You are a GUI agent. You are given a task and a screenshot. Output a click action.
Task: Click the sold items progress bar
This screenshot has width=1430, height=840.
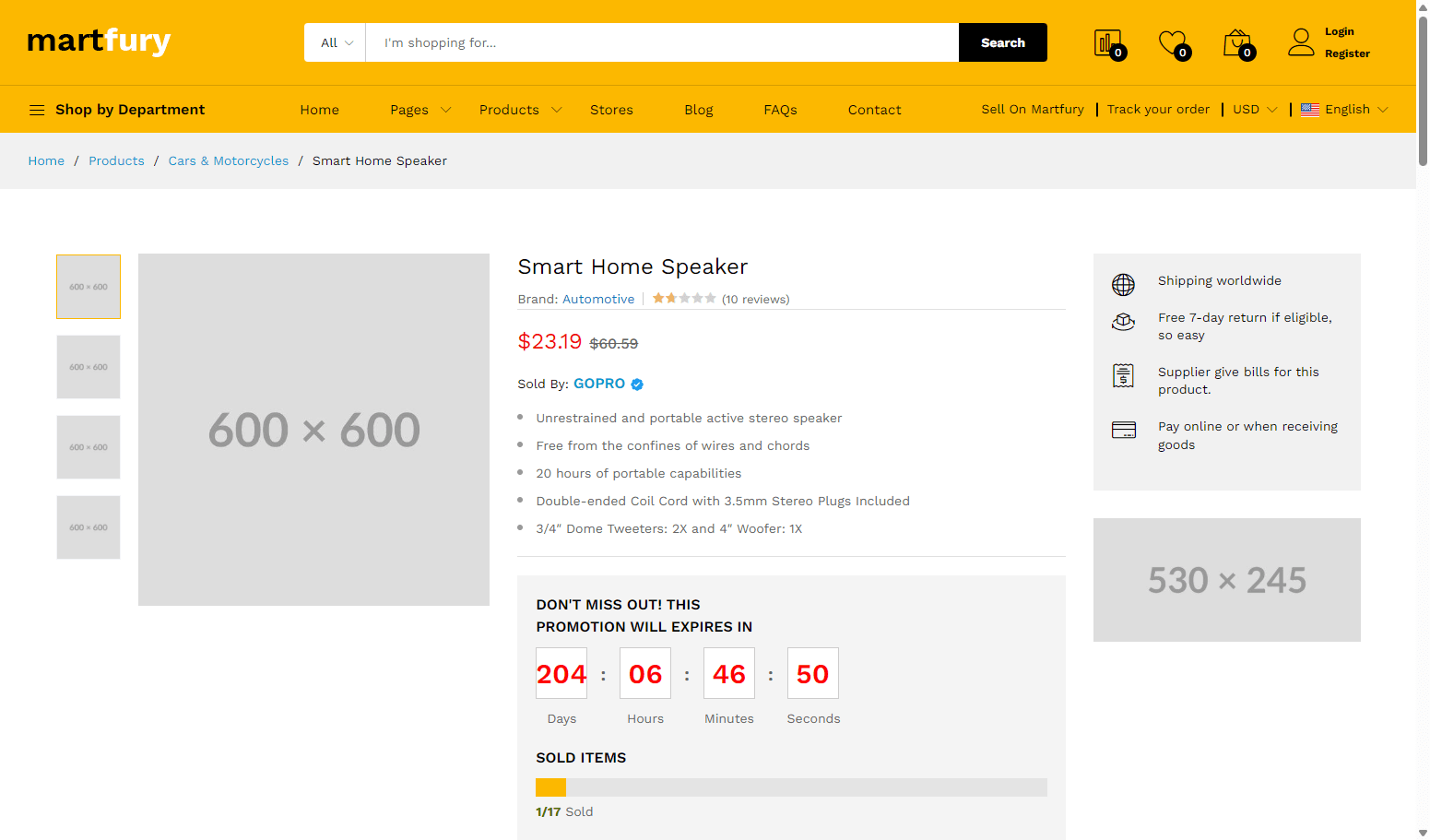[791, 787]
